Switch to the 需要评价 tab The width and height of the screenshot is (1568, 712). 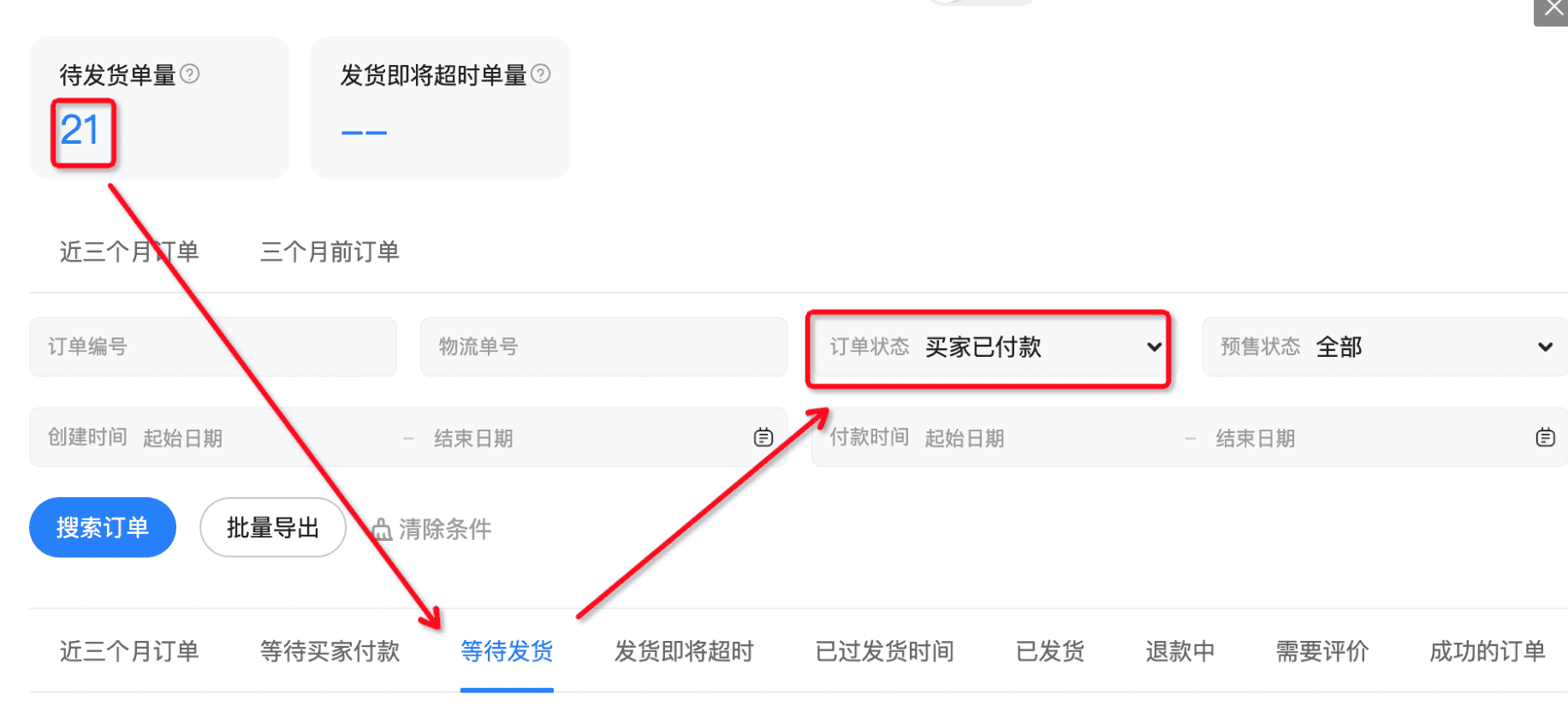1321,651
